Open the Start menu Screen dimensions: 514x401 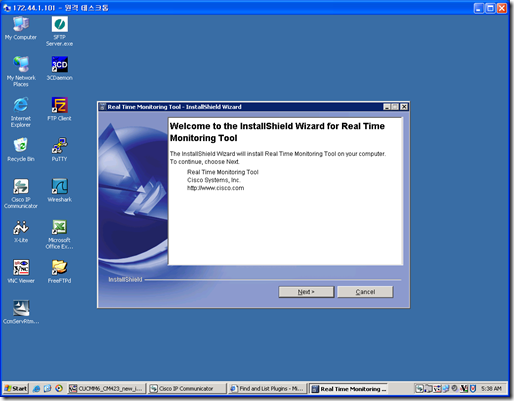pos(16,388)
